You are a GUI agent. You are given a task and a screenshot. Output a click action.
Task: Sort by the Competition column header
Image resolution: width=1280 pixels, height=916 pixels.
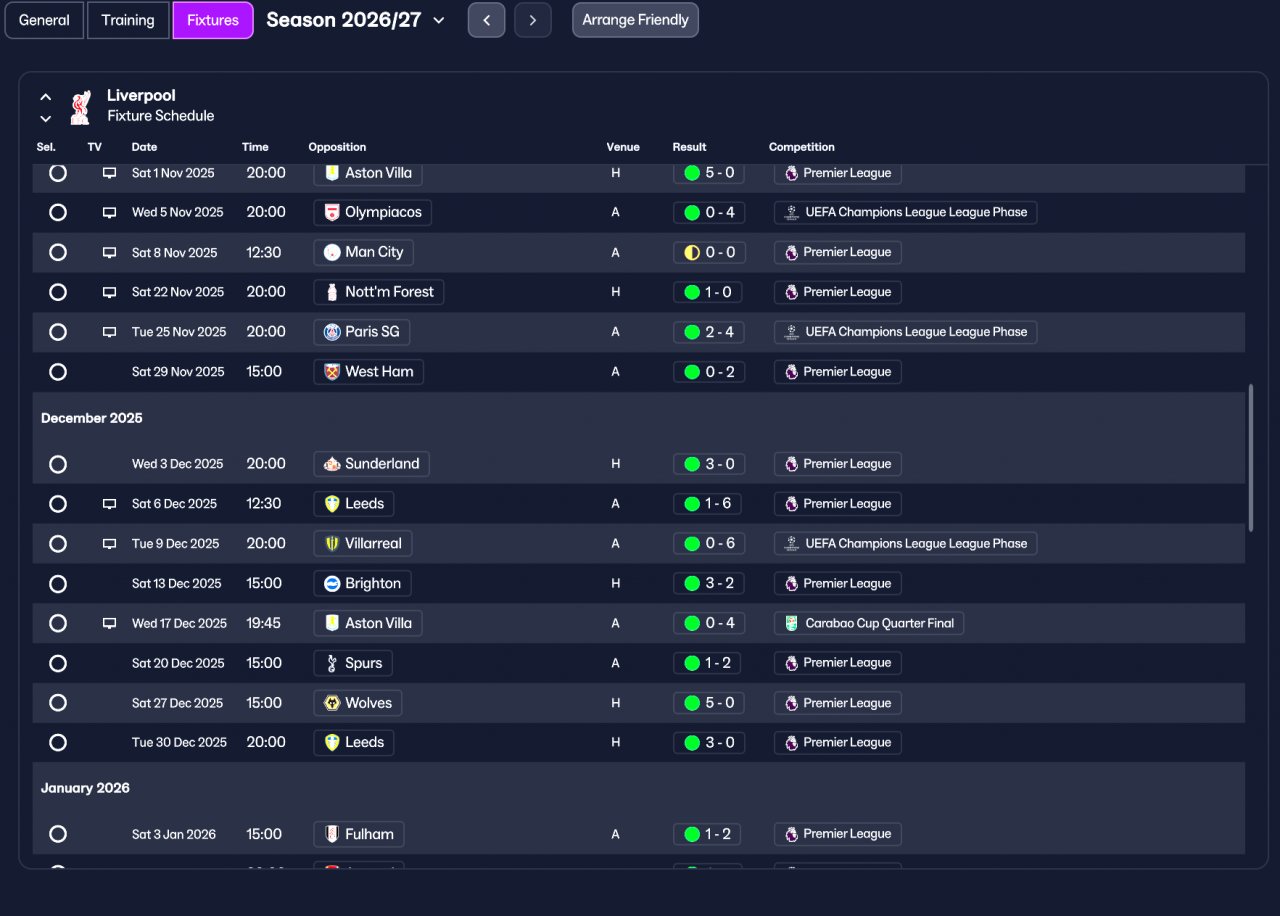click(x=802, y=147)
